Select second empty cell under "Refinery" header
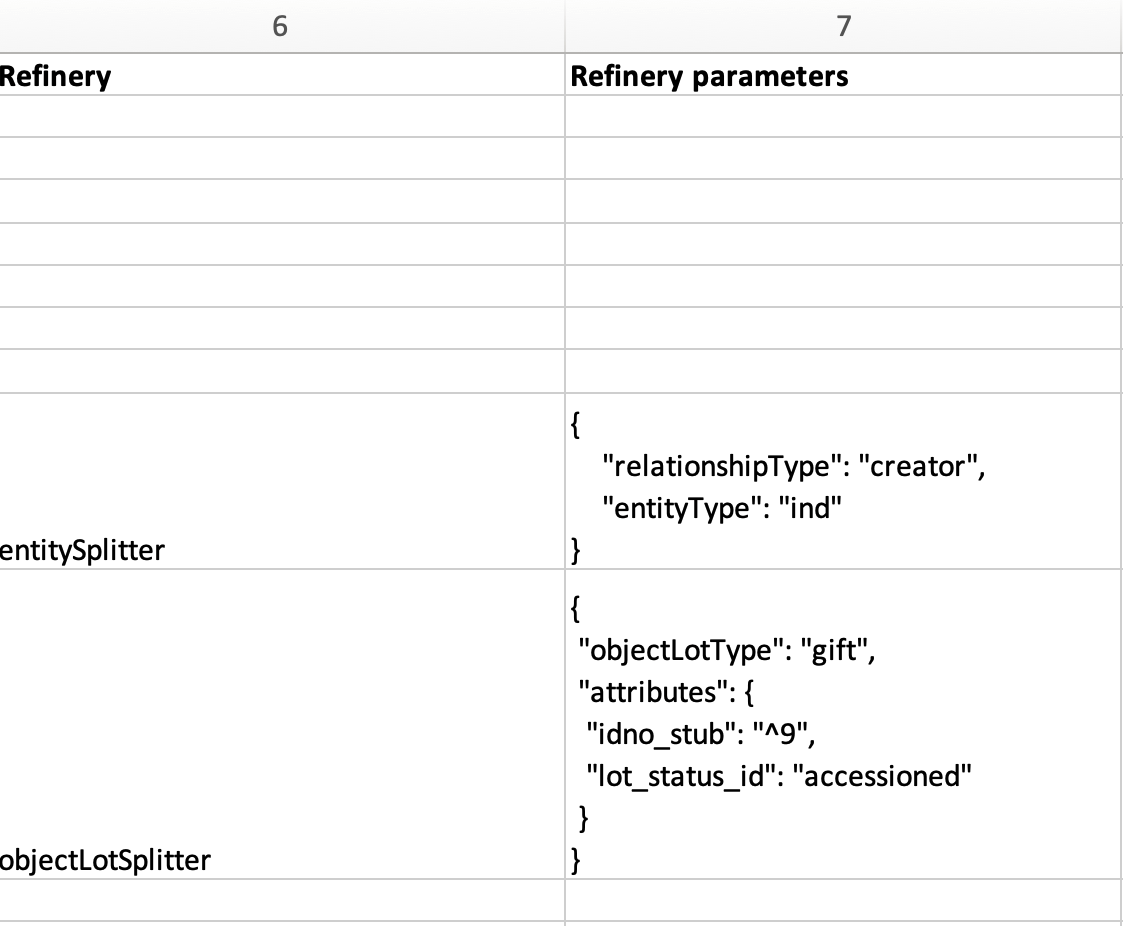This screenshot has width=1123, height=926. tap(280, 159)
